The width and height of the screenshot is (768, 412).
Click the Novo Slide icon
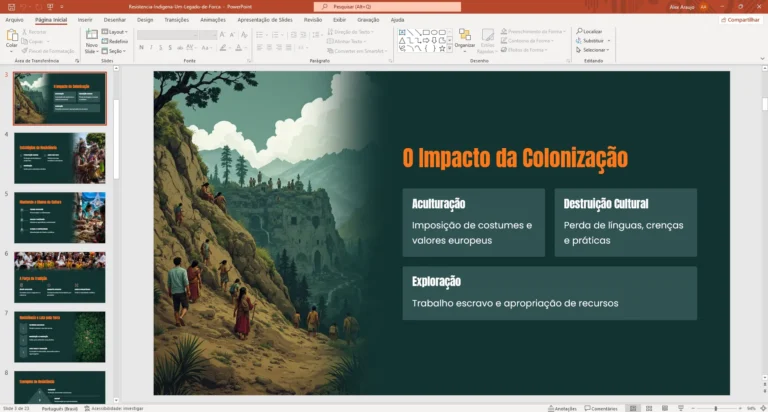(92, 35)
